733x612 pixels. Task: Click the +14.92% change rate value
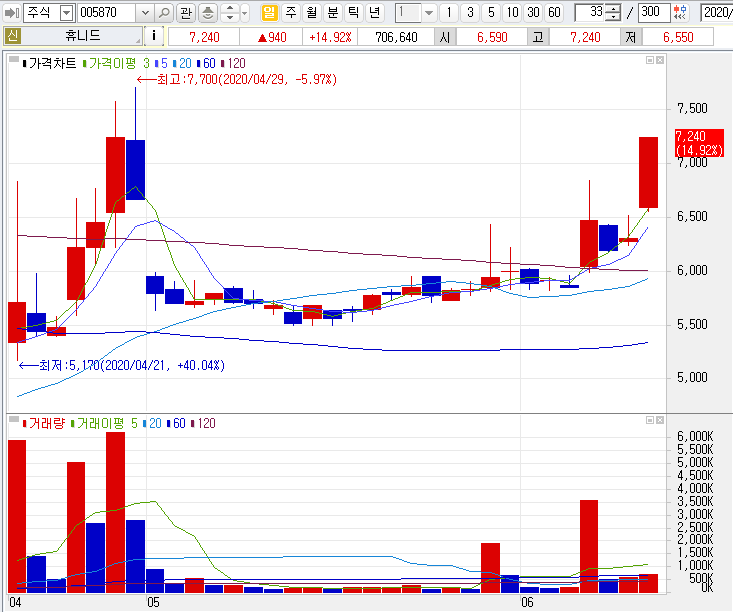point(330,37)
